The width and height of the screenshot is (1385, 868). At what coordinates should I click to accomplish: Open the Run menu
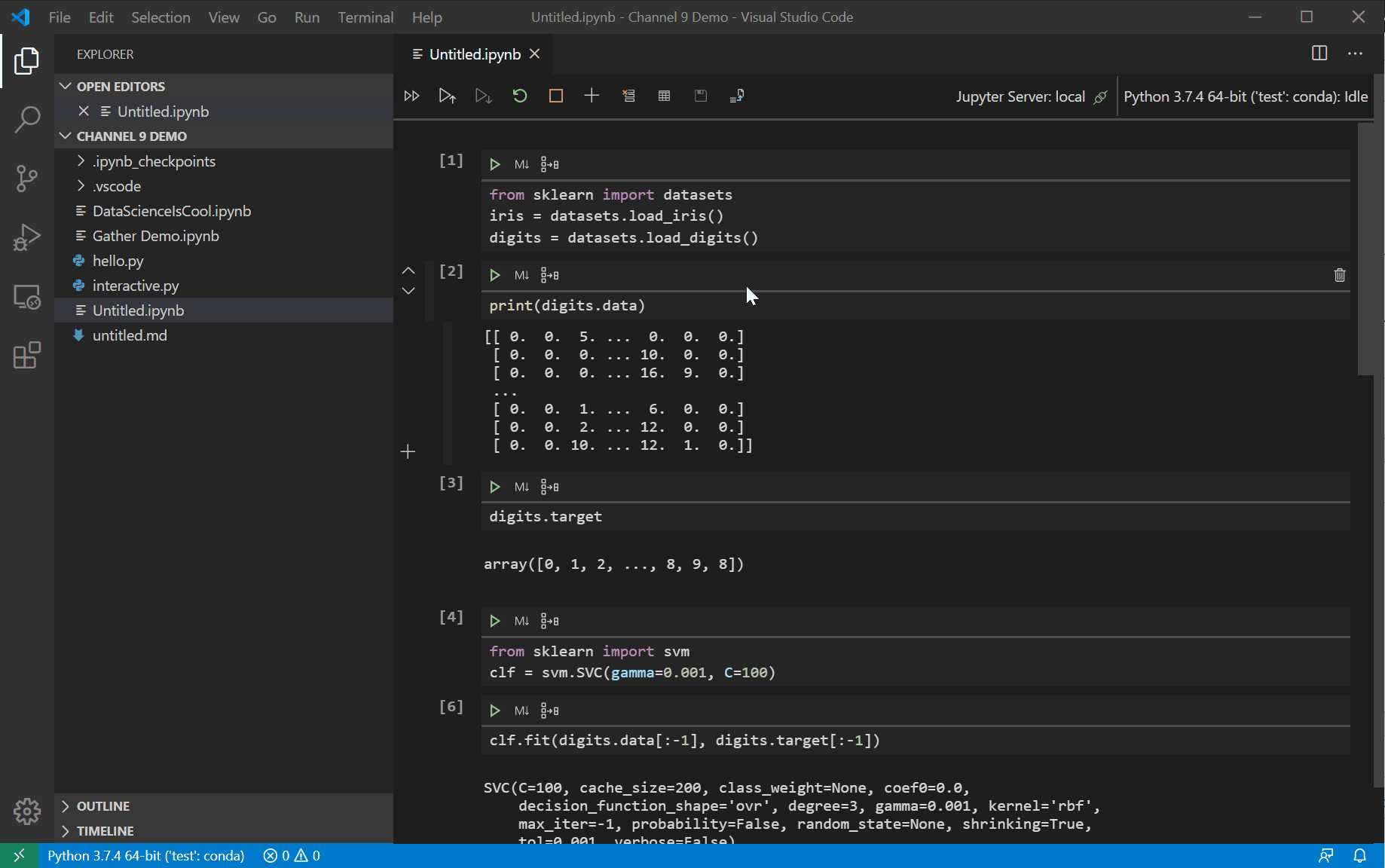(306, 17)
